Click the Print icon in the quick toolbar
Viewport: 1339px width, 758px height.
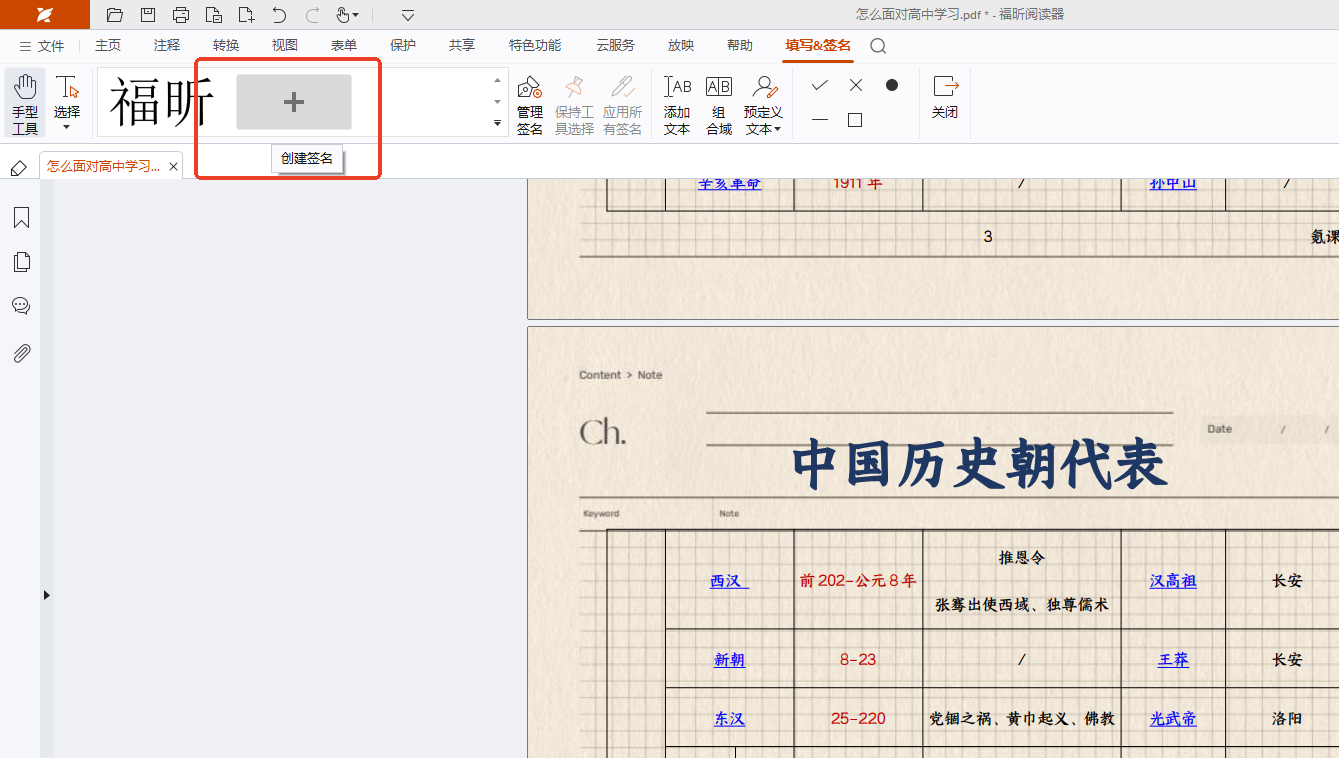(x=181, y=15)
